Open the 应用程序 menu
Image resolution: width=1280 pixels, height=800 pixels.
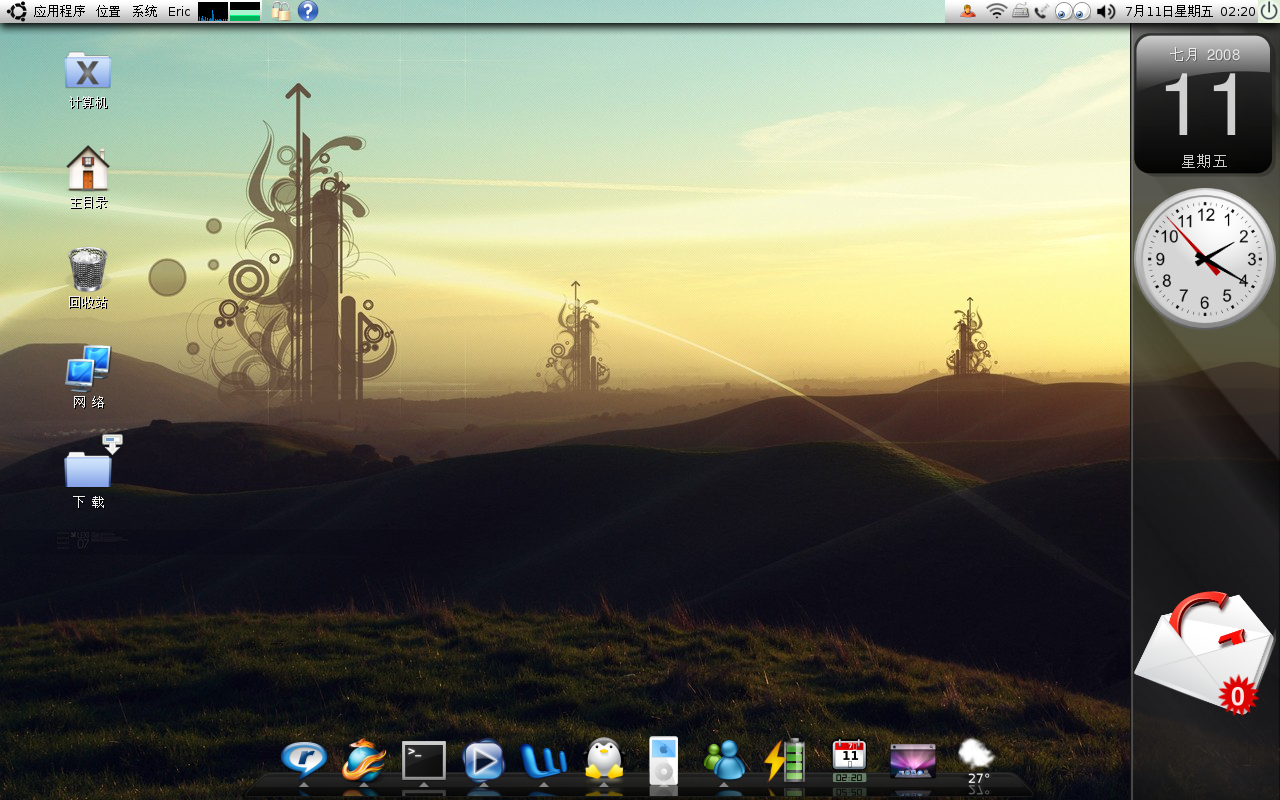[x=59, y=11]
